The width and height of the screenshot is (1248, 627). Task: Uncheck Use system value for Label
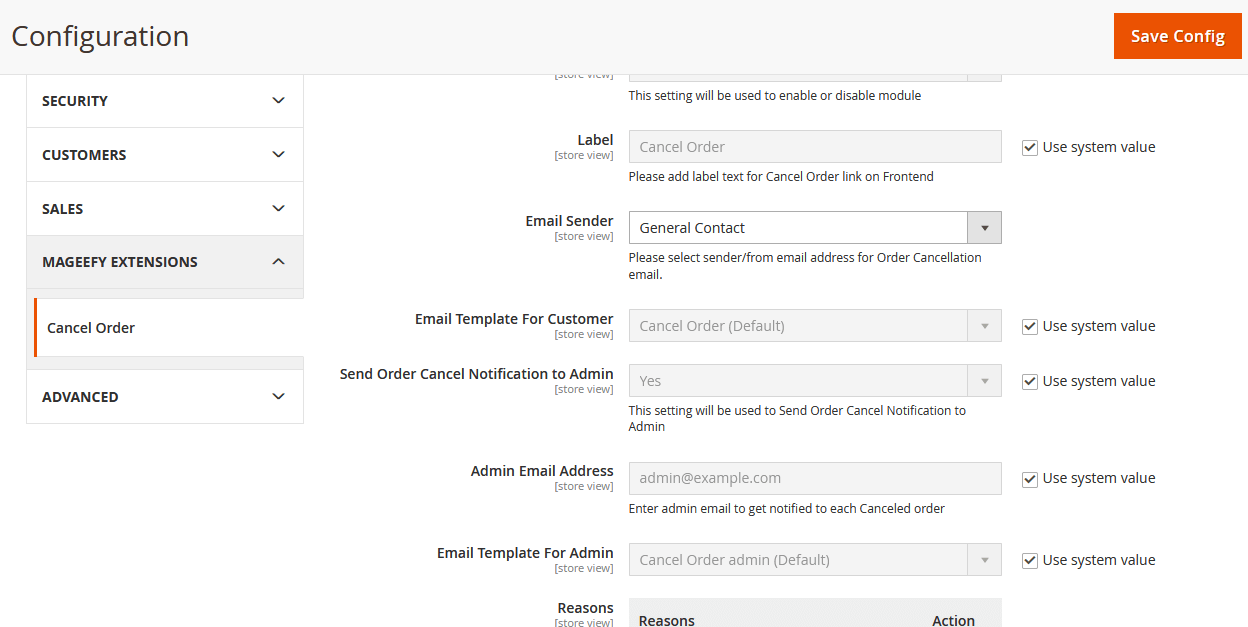pos(1030,147)
